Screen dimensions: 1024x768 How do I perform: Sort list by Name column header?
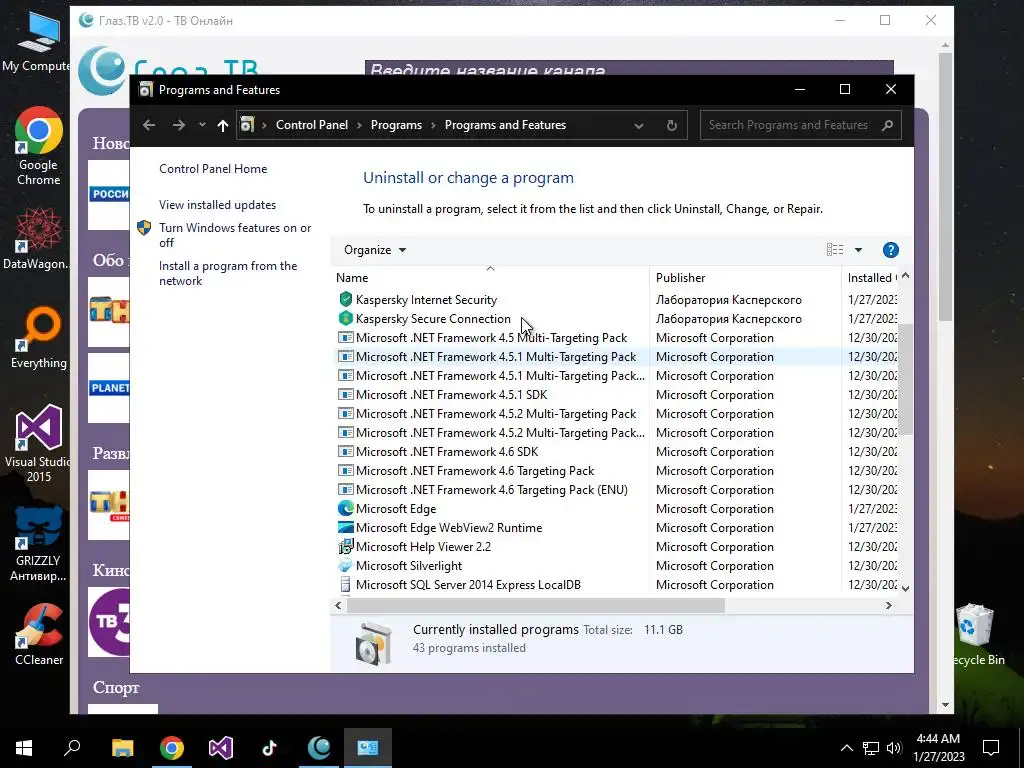point(490,278)
